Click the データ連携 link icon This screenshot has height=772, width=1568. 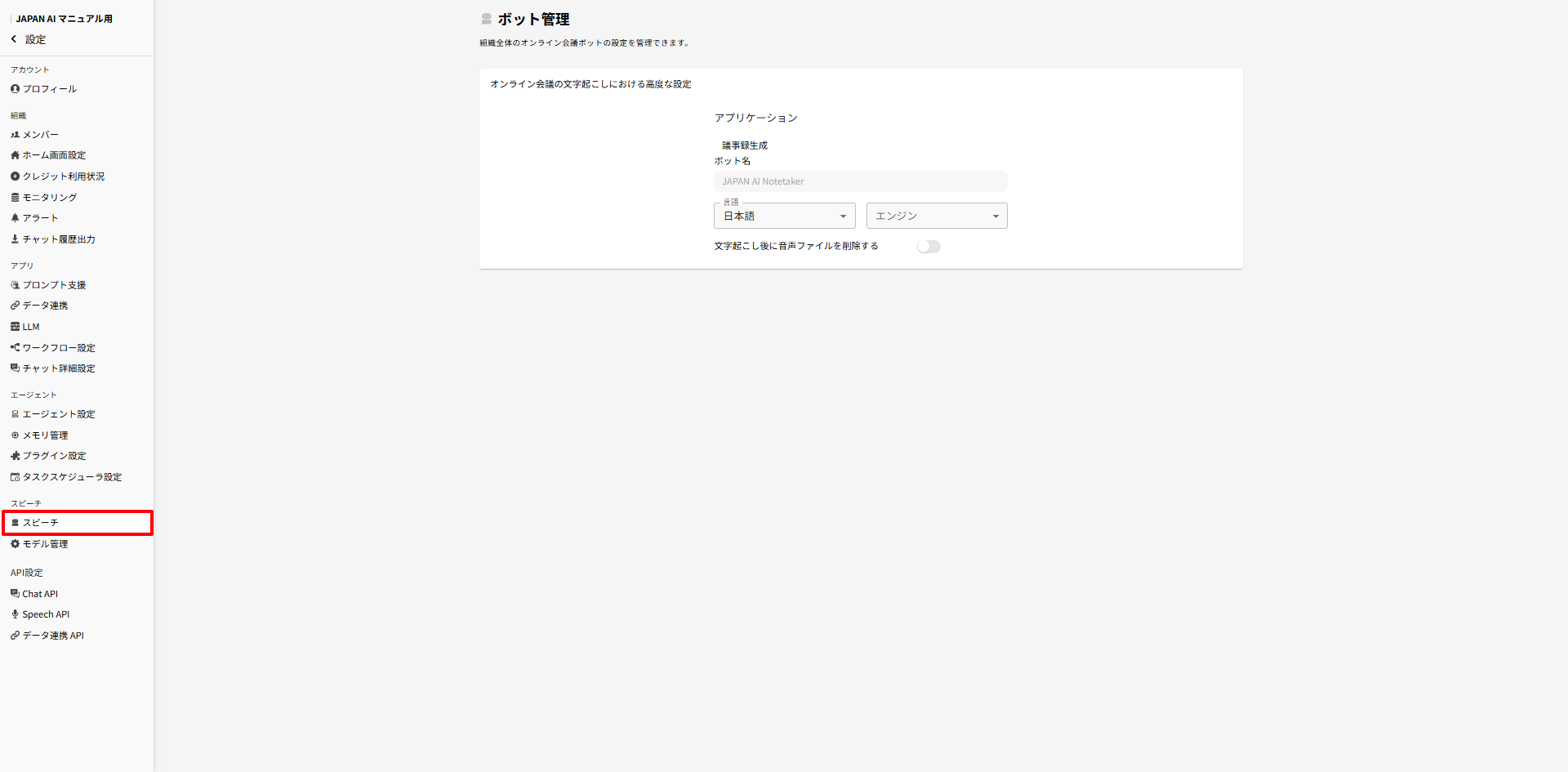[15, 306]
